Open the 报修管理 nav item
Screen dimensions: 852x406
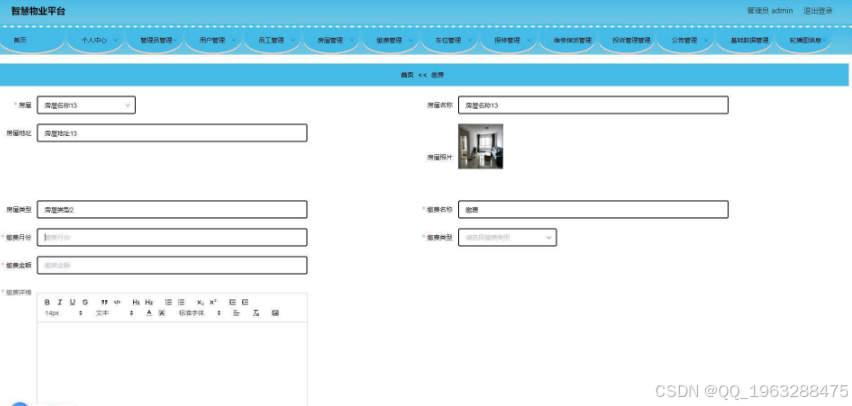click(508, 40)
